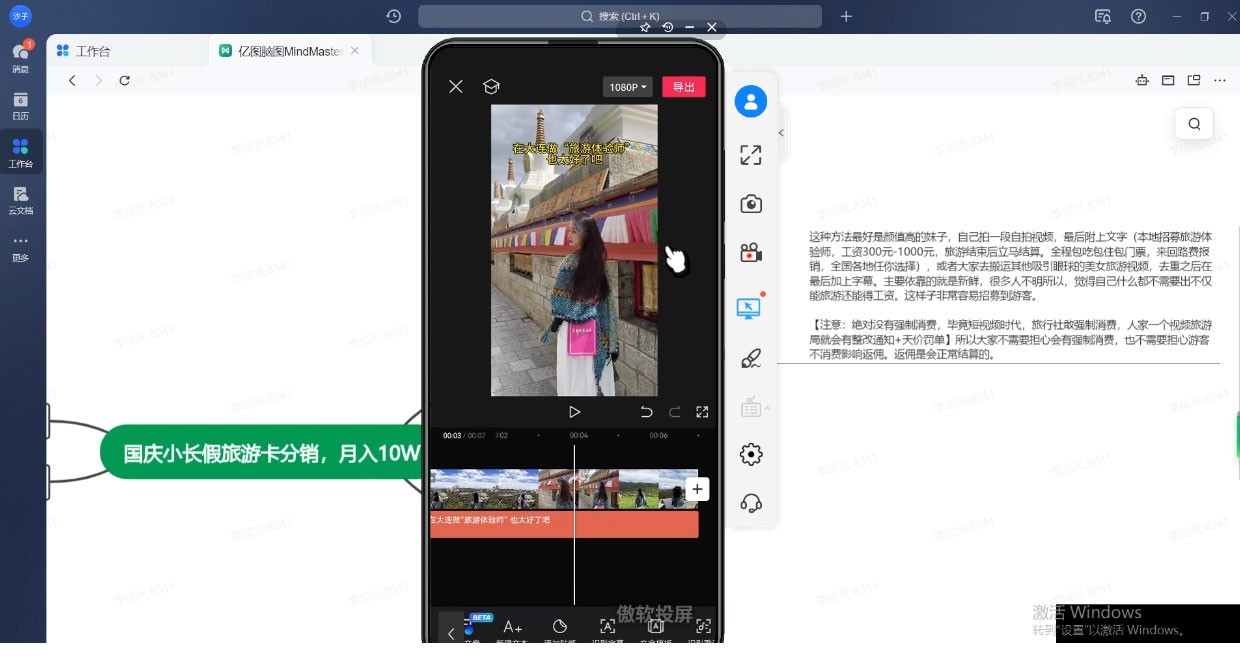Play the video preview
Screen dimensions: 1240x666
pyautogui.click(x=574, y=412)
